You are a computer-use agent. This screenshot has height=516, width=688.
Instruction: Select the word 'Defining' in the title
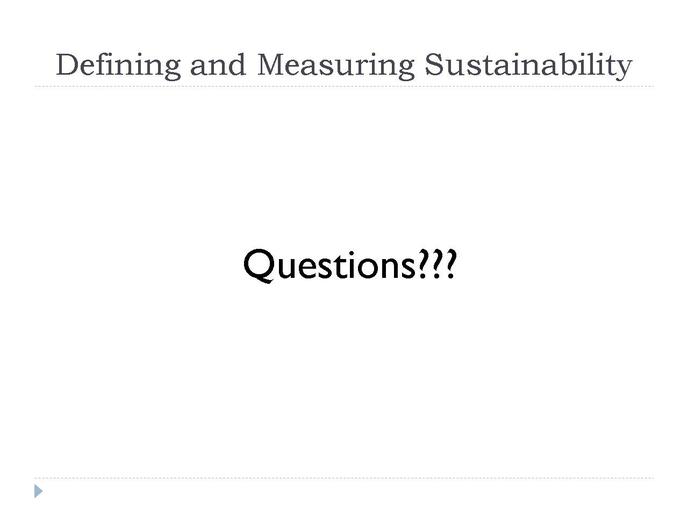coord(118,66)
